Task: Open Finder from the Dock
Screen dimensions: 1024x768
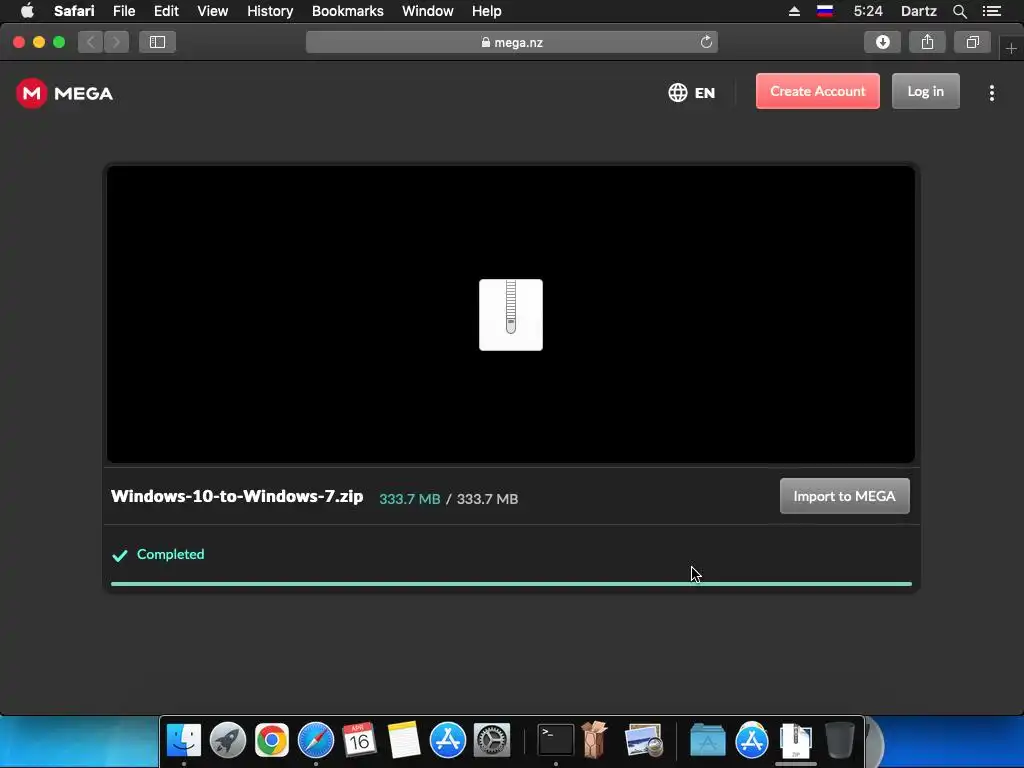Action: (184, 740)
